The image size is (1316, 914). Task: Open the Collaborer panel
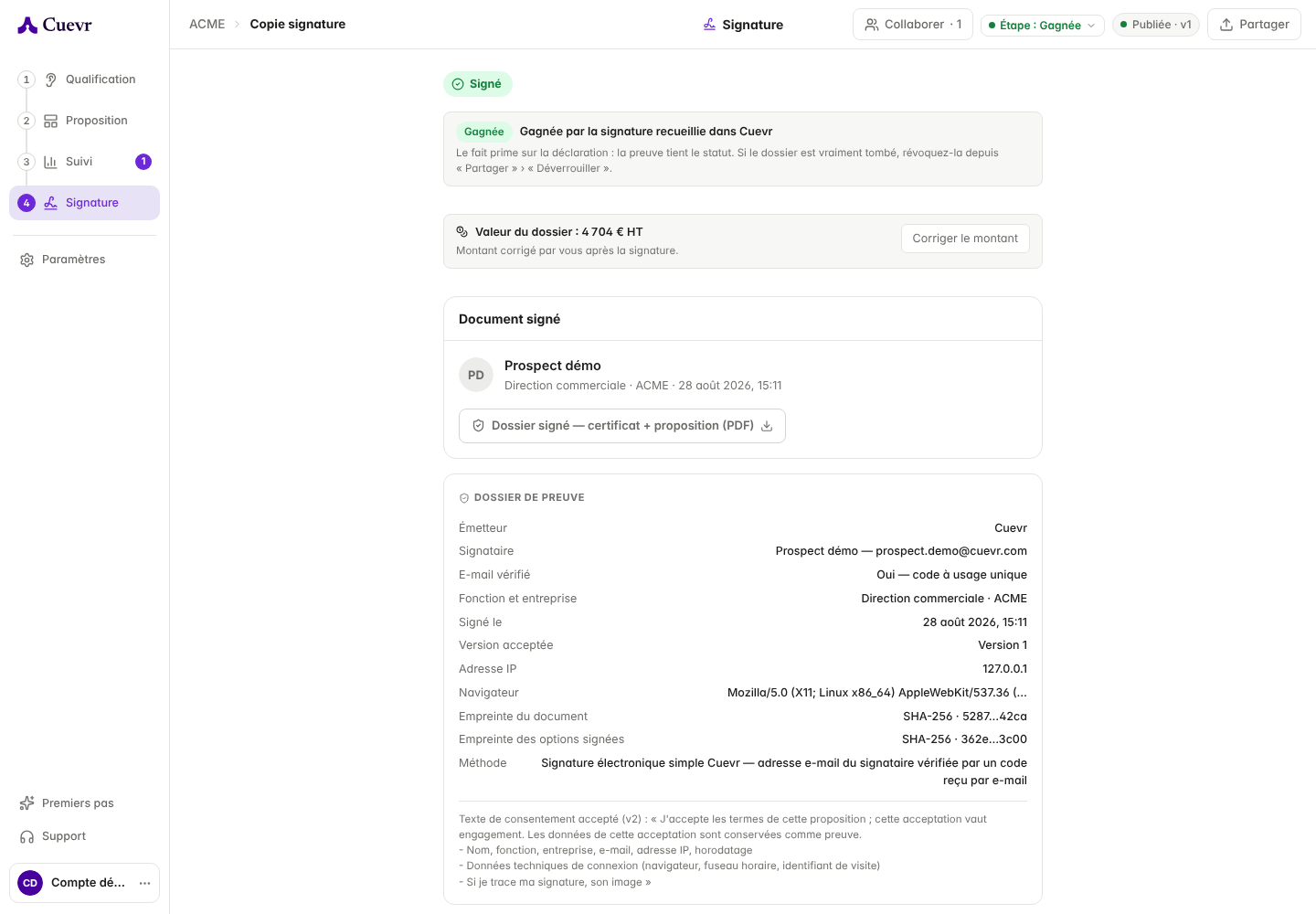913,25
